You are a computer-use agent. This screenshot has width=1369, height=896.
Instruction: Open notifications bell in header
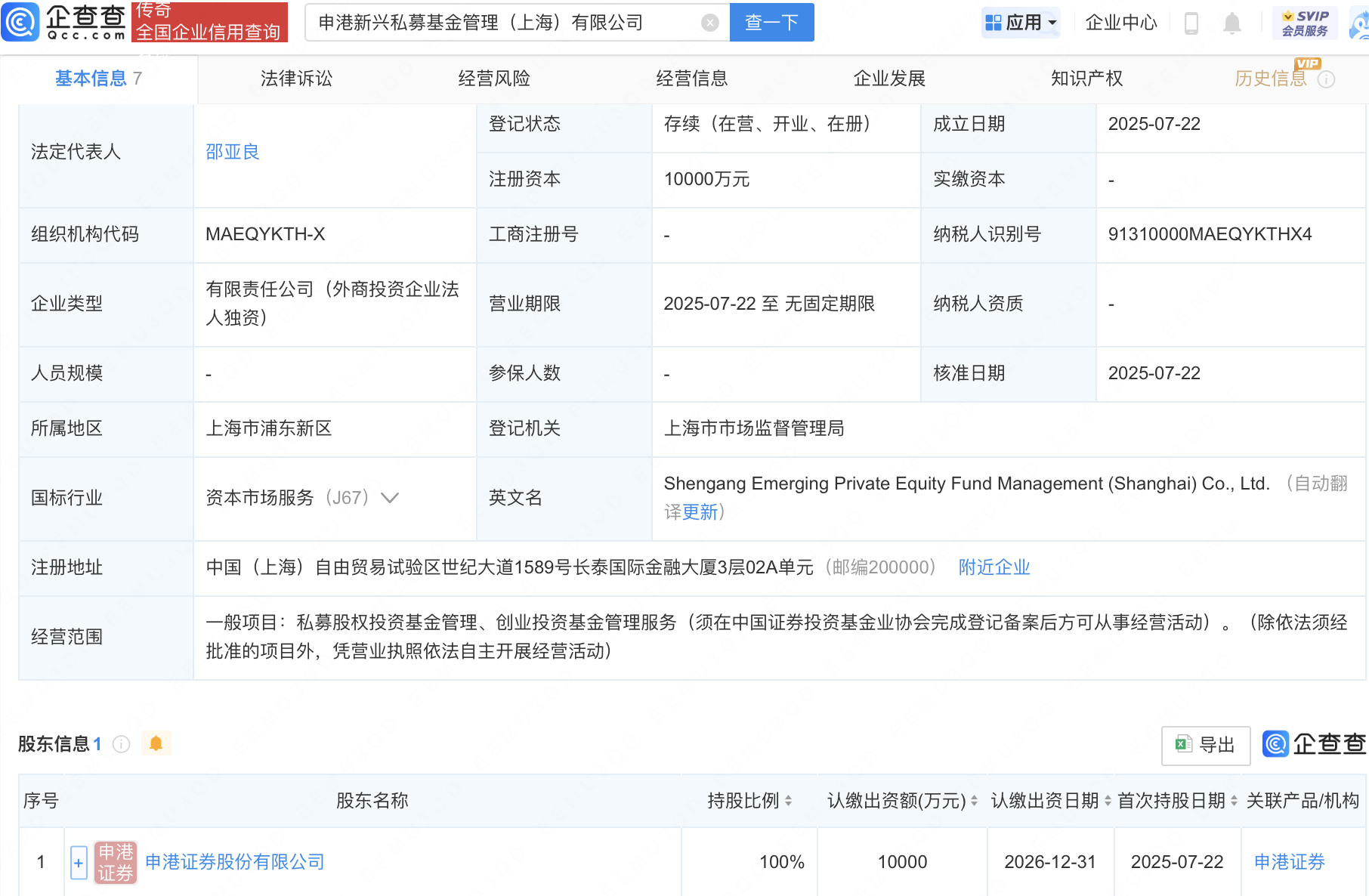(x=1232, y=23)
